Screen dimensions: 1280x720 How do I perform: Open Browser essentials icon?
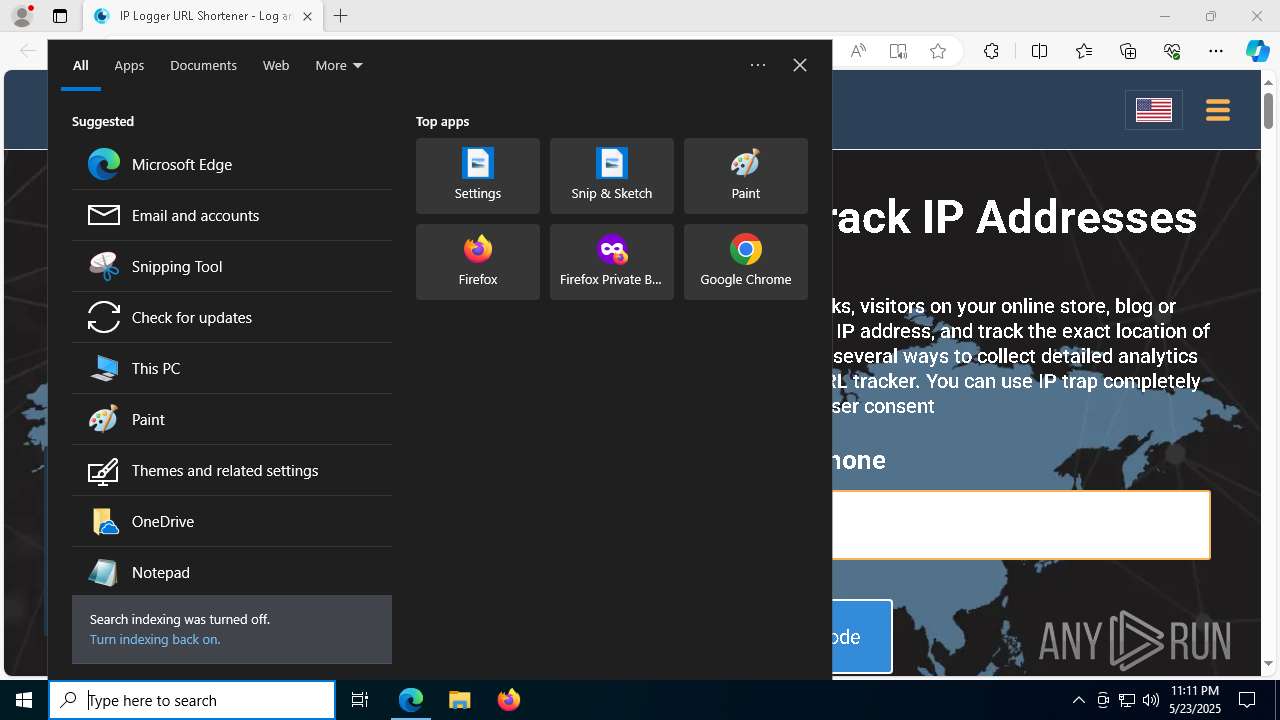[1172, 52]
